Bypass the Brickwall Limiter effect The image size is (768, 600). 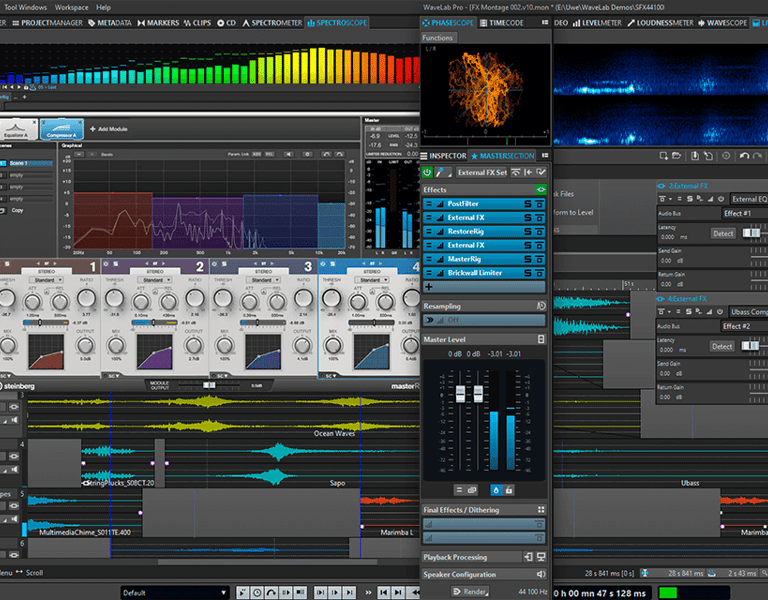click(541, 273)
